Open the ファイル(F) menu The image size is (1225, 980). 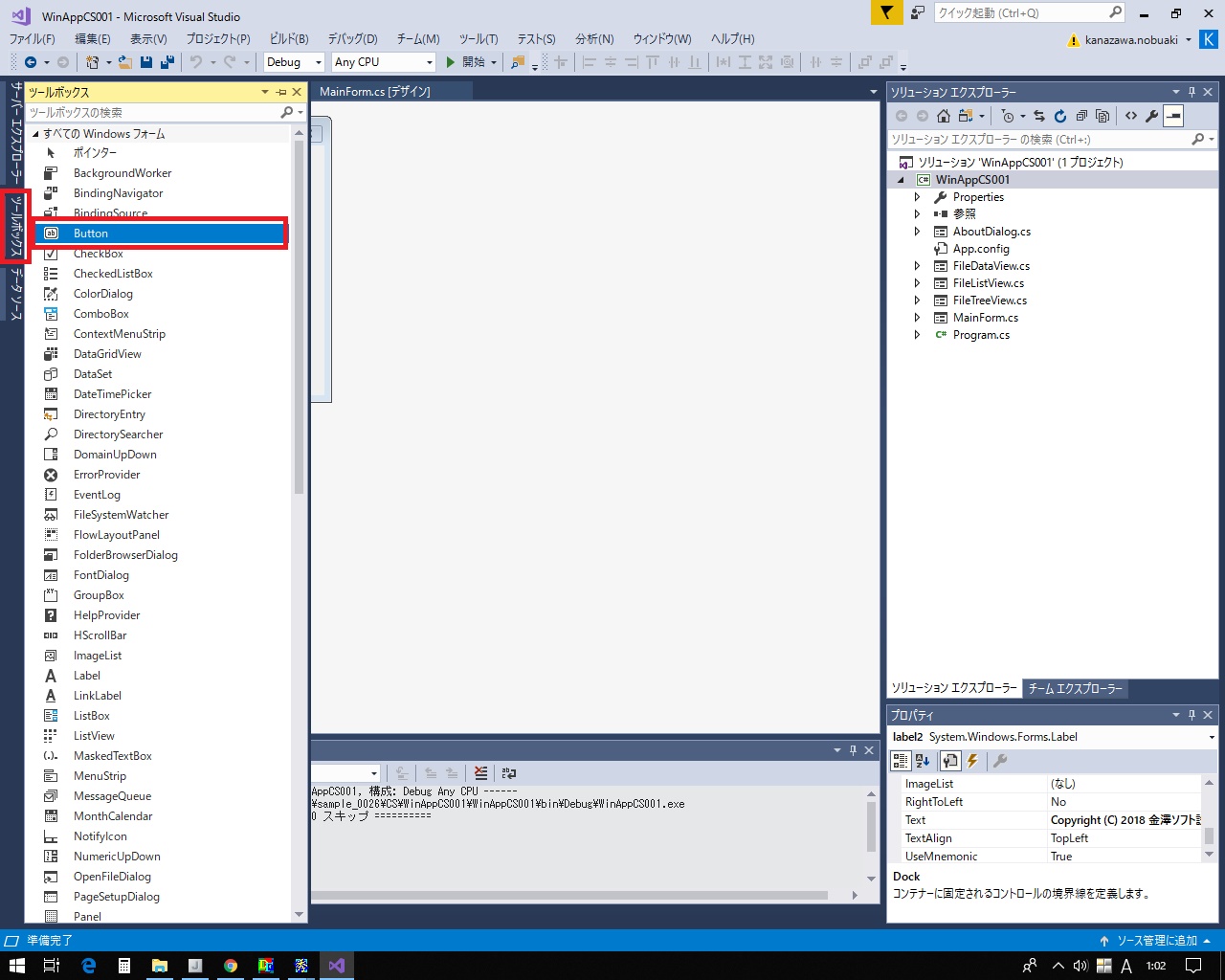[32, 39]
